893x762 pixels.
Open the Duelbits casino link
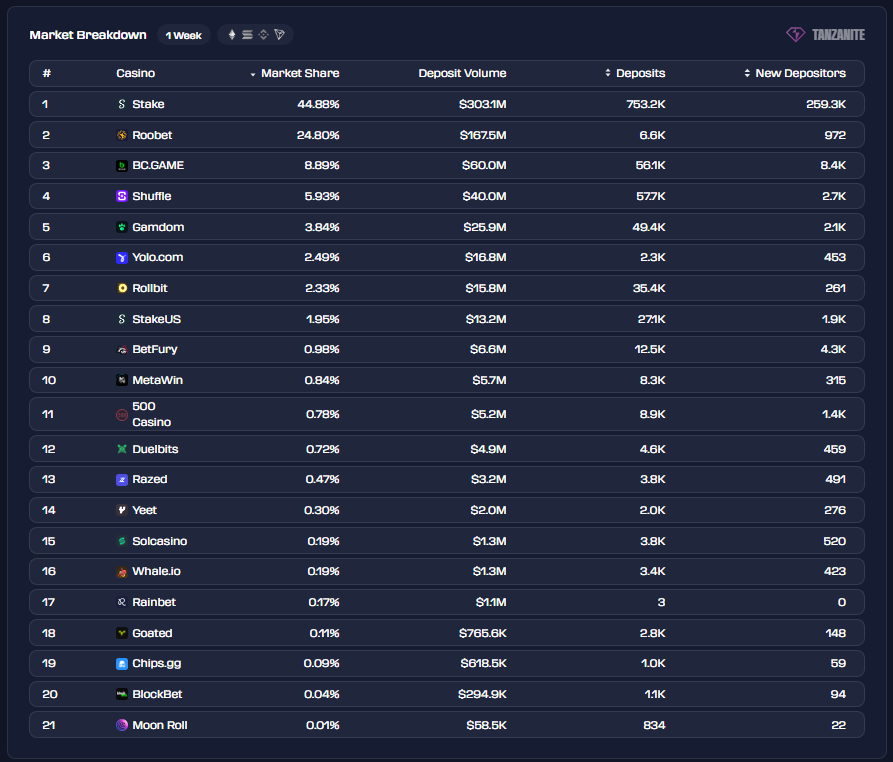tap(155, 449)
